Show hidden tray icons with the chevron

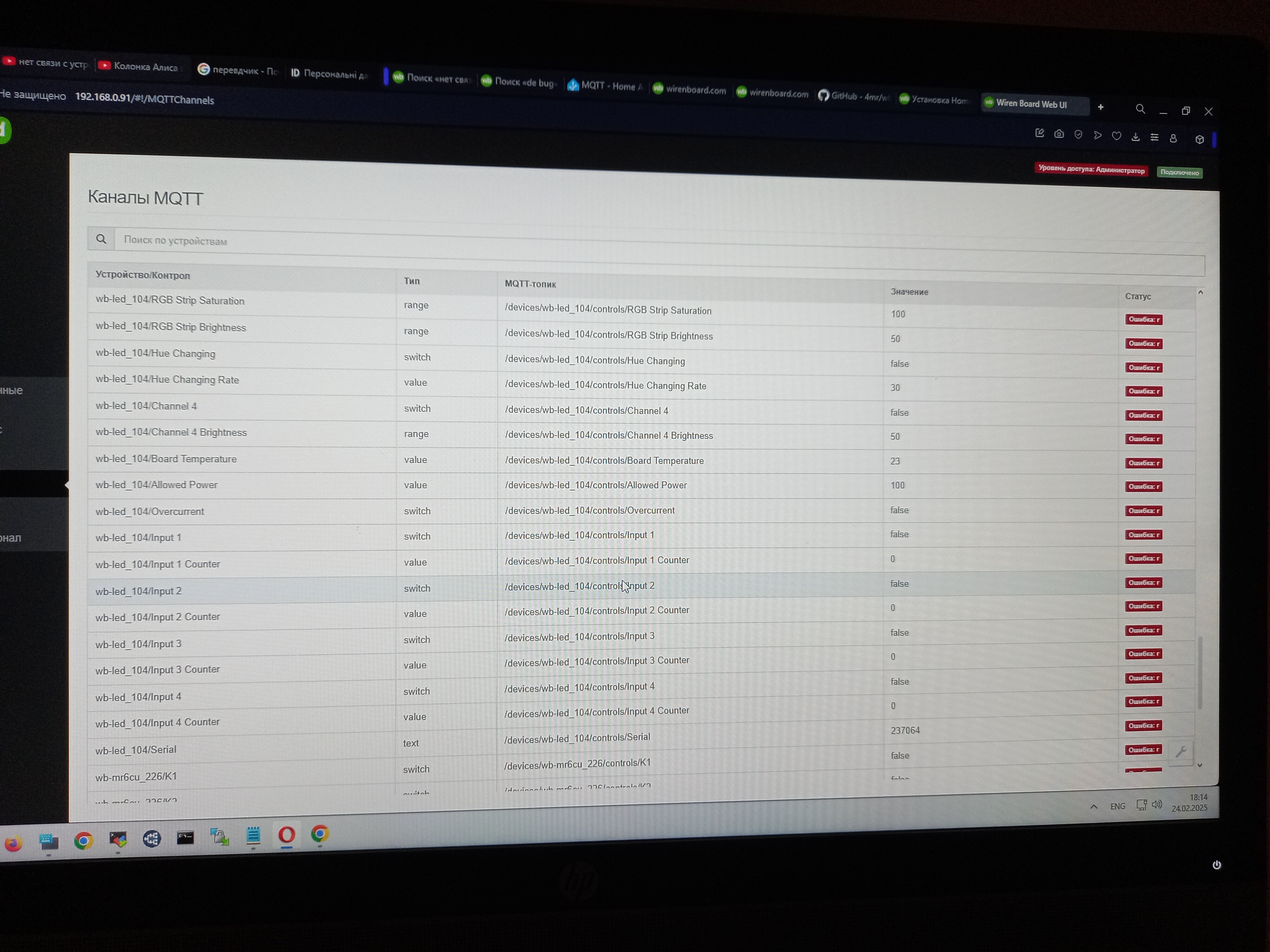(x=1094, y=807)
